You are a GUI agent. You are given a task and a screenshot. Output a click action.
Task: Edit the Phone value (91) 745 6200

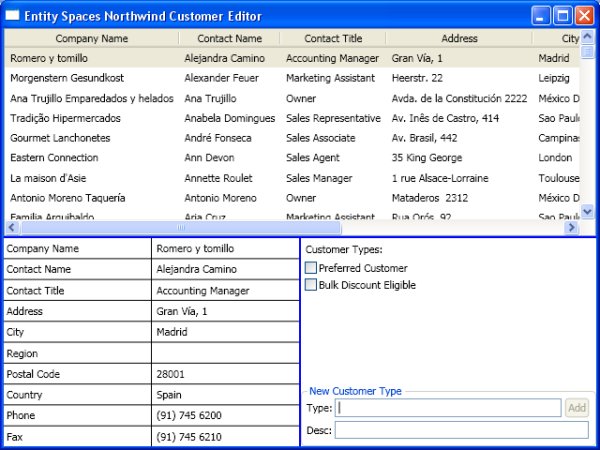(225, 415)
